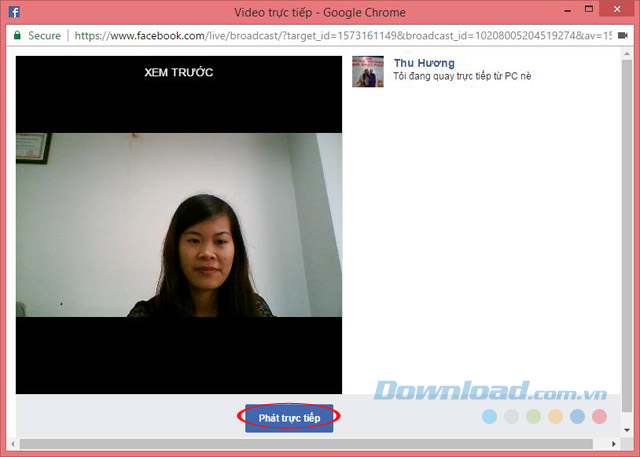Image resolution: width=640 pixels, height=457 pixels.
Task: Click the vertical scrollbar down arrow
Action: click(627, 430)
